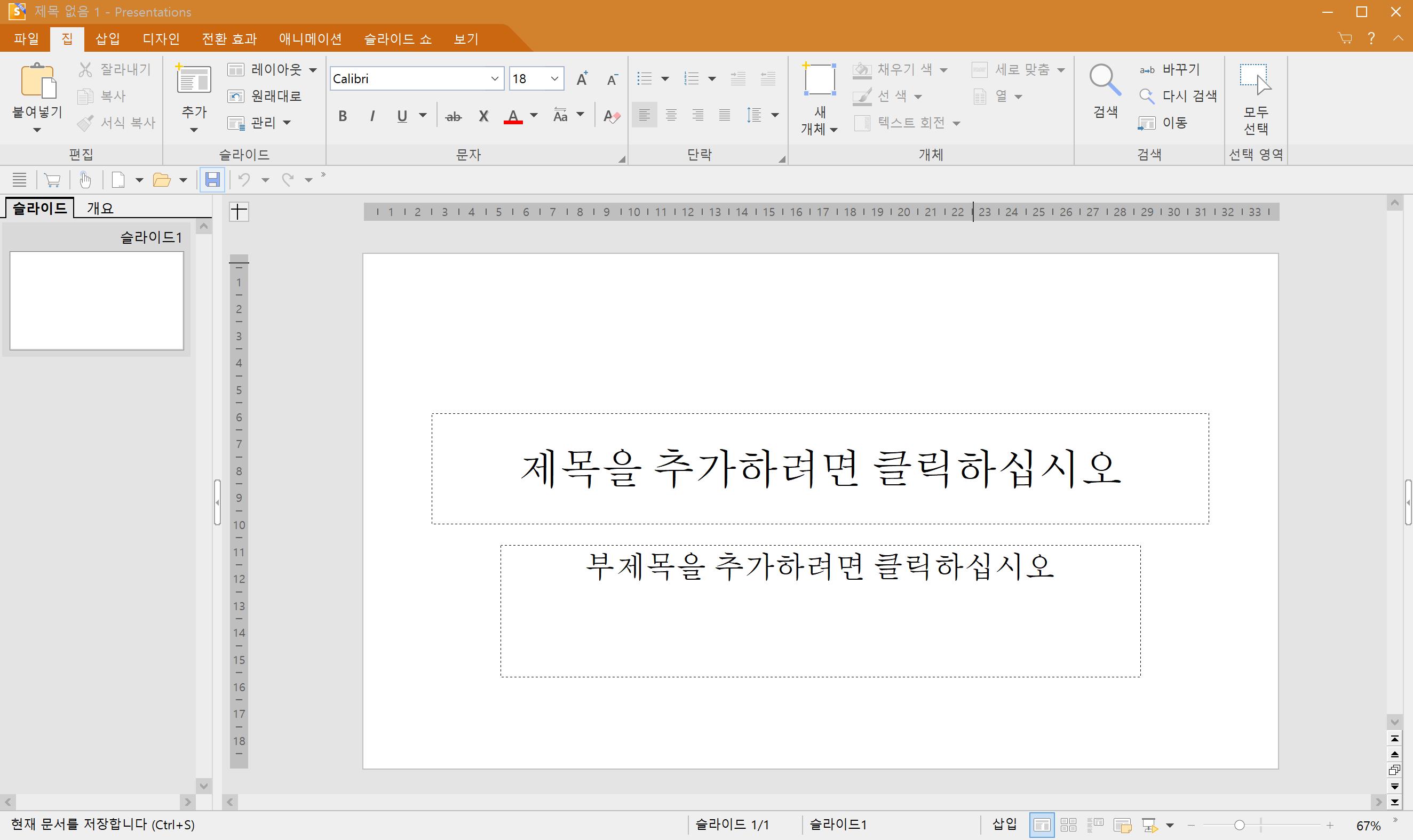Expand the Text rotation (텍스트 회전) dropdown
The image size is (1413, 840).
tap(957, 123)
